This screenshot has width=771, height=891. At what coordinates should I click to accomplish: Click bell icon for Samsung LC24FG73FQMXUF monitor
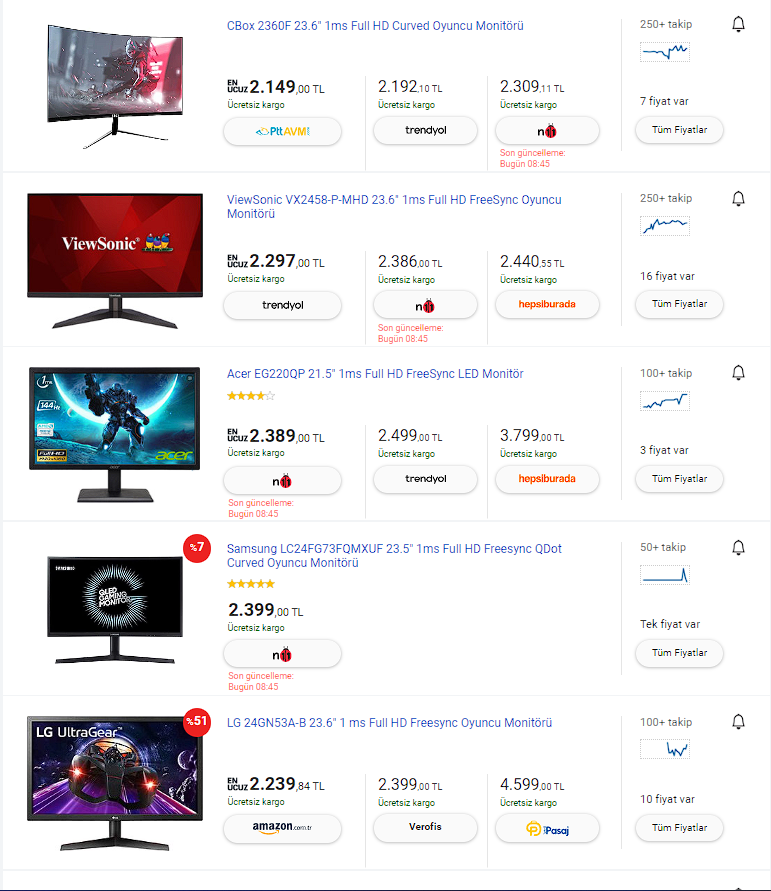tap(738, 547)
